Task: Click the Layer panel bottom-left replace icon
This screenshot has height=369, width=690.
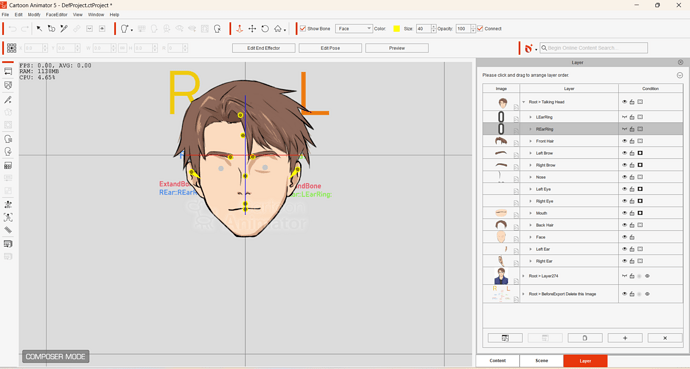Action: pos(505,338)
